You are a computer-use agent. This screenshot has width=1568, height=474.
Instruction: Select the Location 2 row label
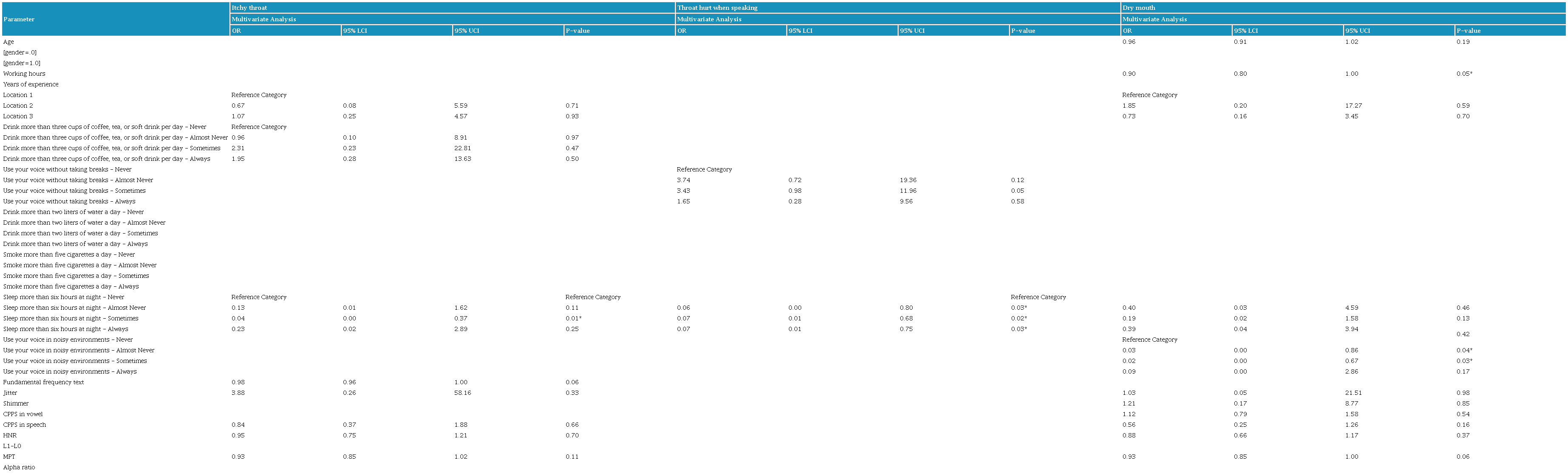tap(18, 106)
